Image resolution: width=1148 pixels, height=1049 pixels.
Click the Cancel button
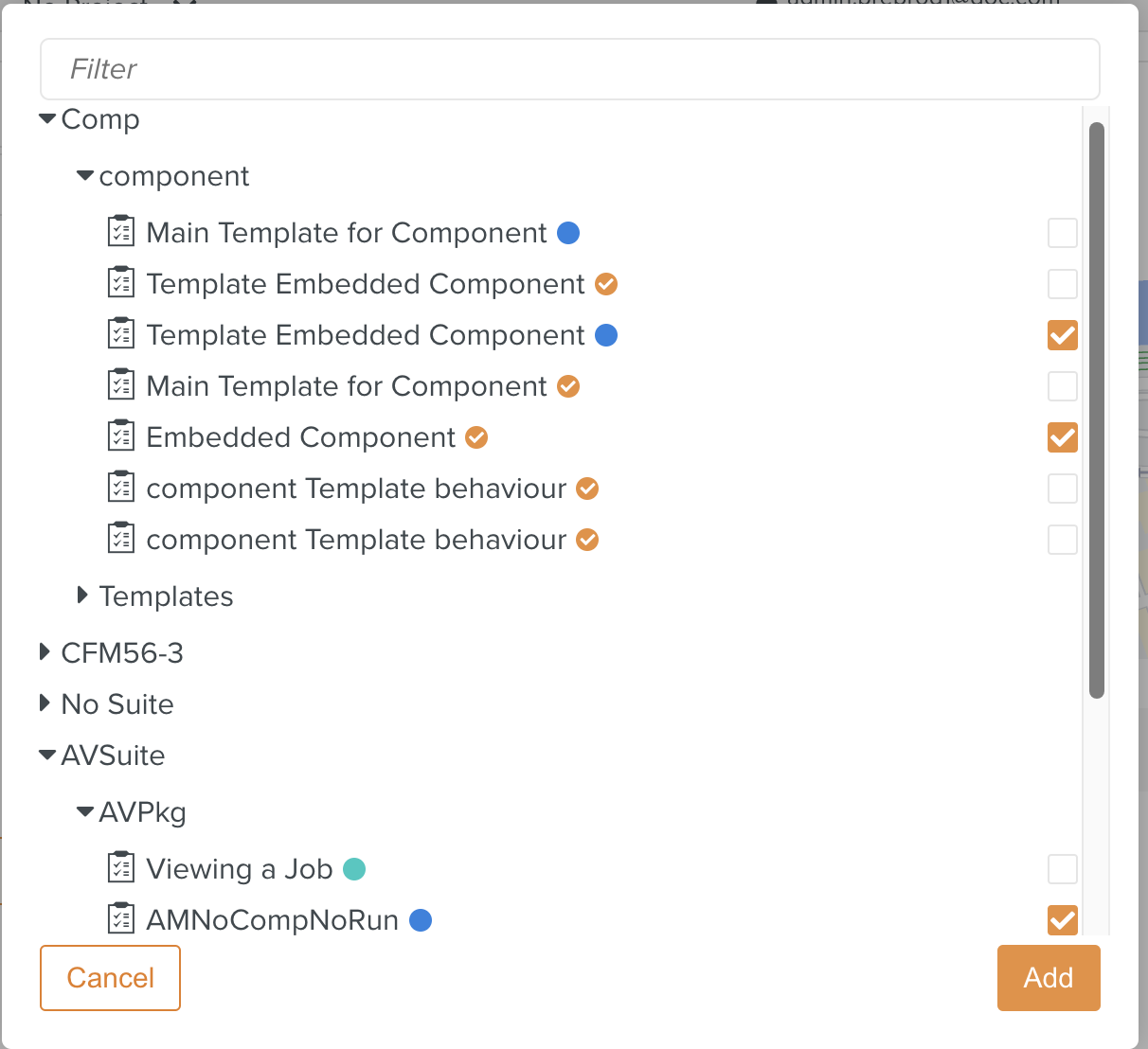click(110, 978)
